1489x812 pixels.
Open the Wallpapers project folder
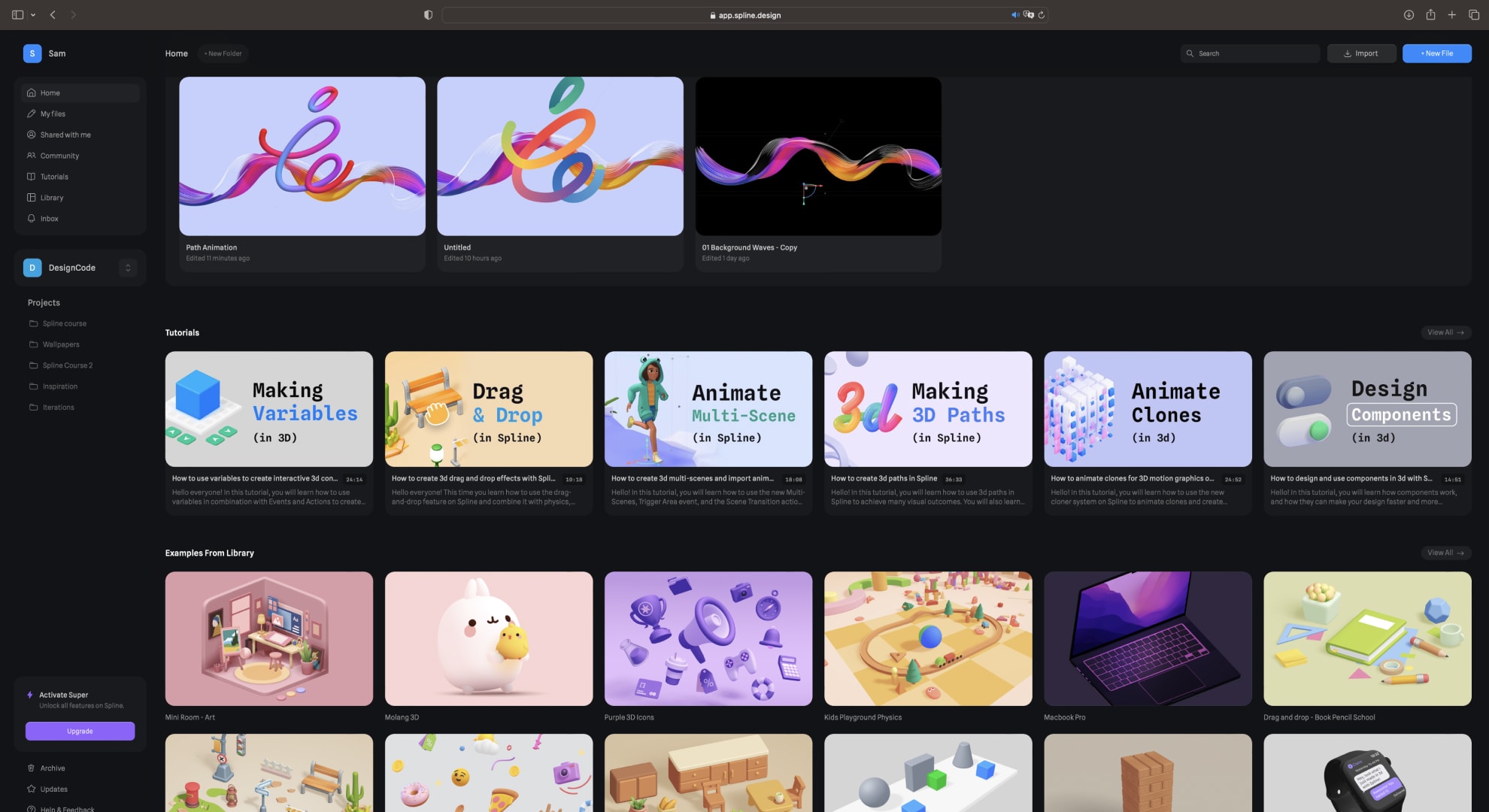pos(61,344)
